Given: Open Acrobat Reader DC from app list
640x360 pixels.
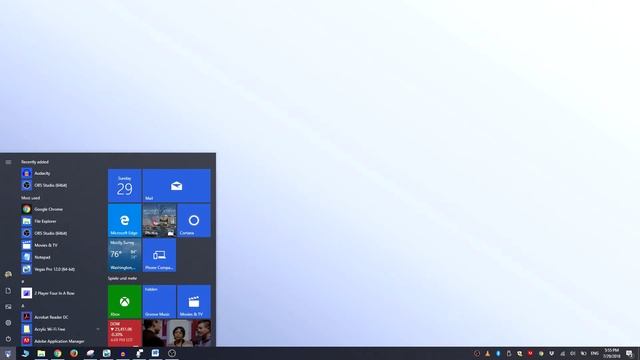Looking at the screenshot, I should point(61,317).
